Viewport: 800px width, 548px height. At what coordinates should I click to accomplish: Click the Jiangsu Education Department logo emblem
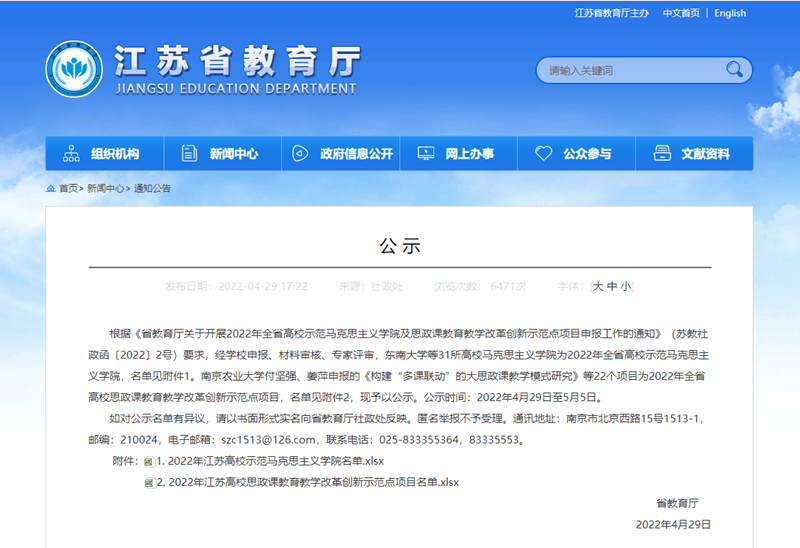coord(74,69)
